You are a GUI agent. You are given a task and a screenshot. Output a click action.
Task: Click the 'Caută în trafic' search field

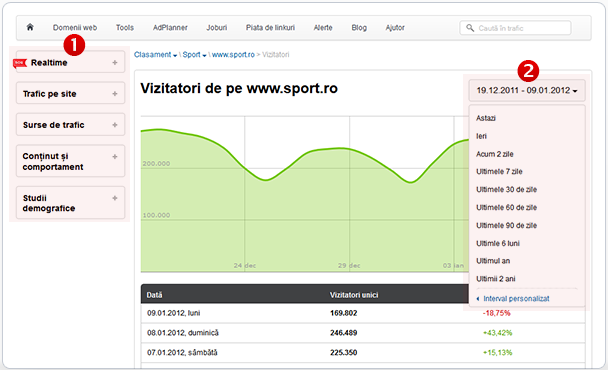coord(515,28)
